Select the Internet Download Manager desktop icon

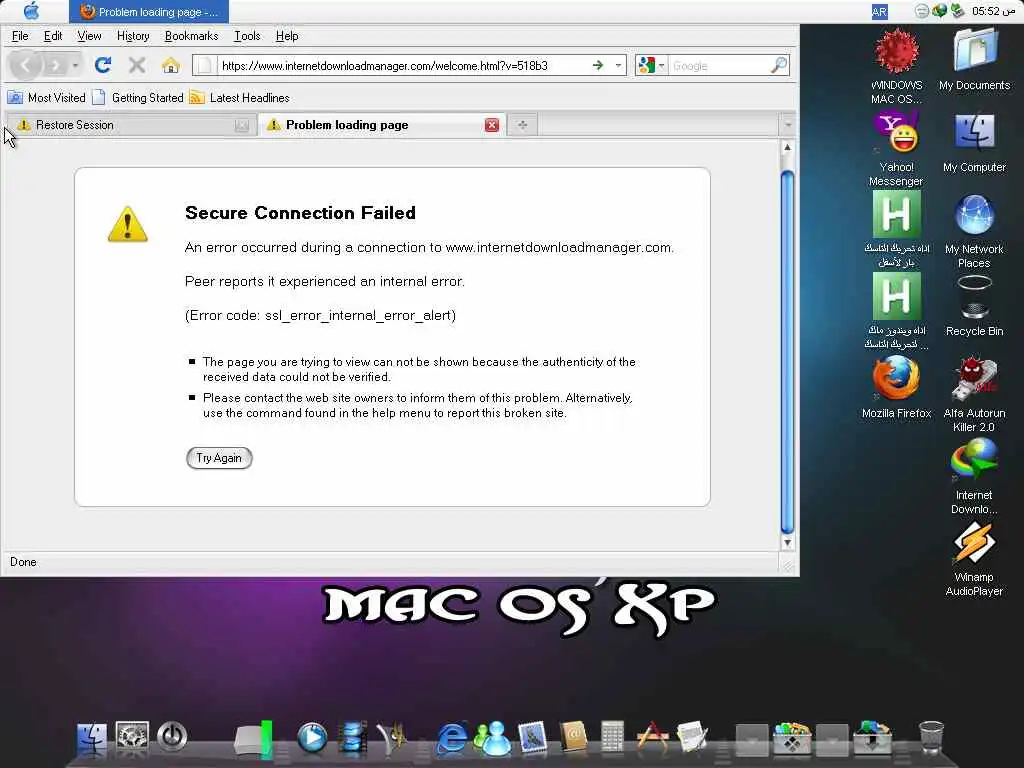[x=974, y=476]
